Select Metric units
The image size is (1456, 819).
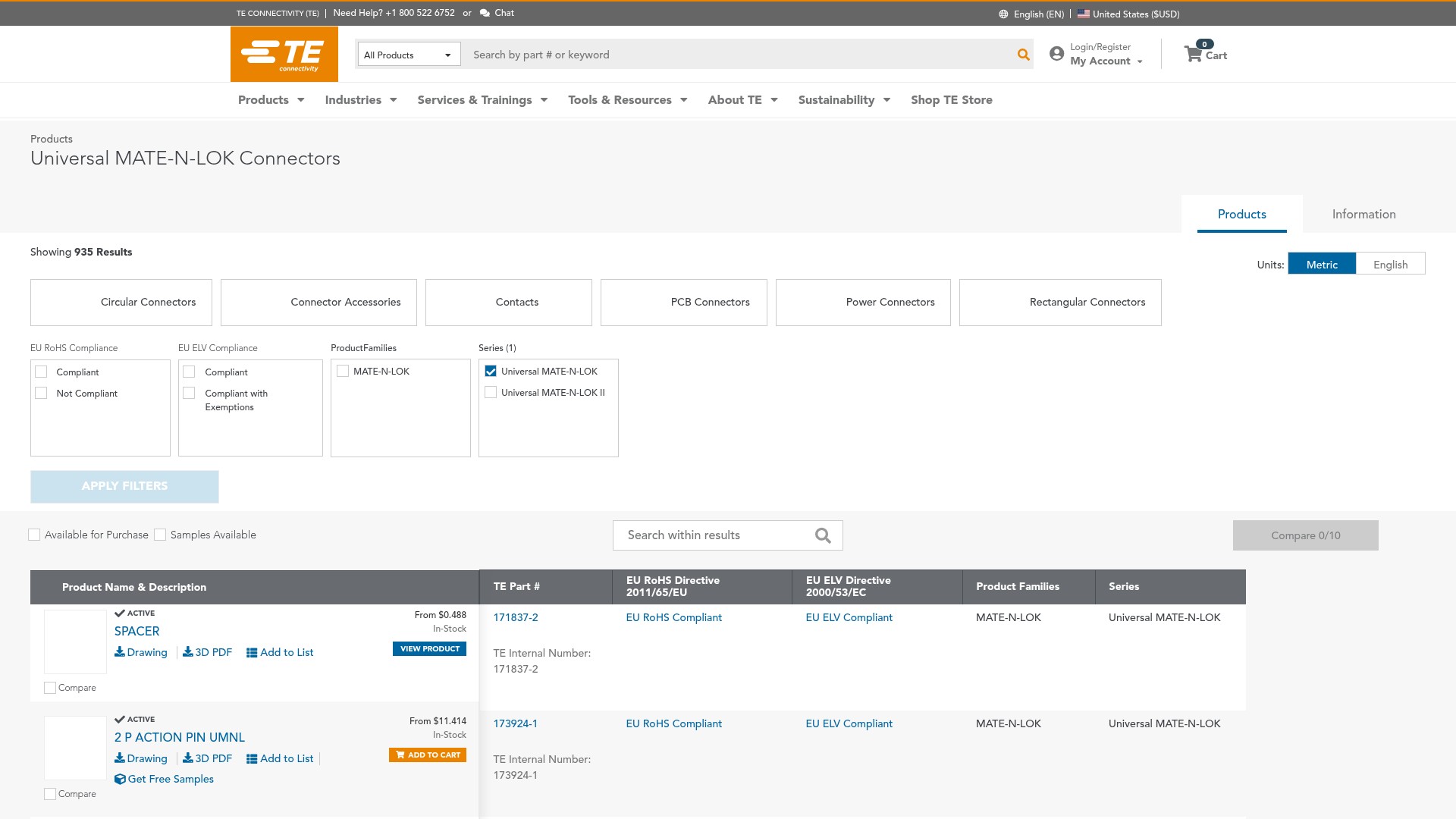pyautogui.click(x=1322, y=264)
